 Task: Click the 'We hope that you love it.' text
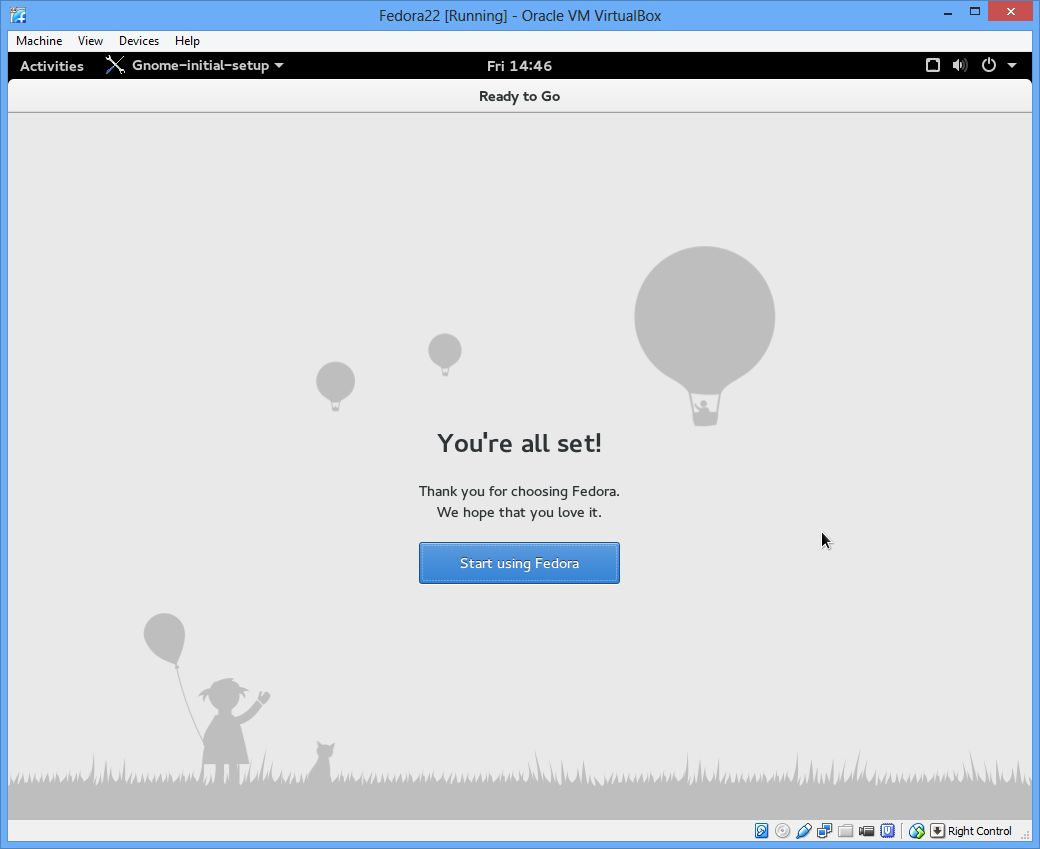point(519,513)
